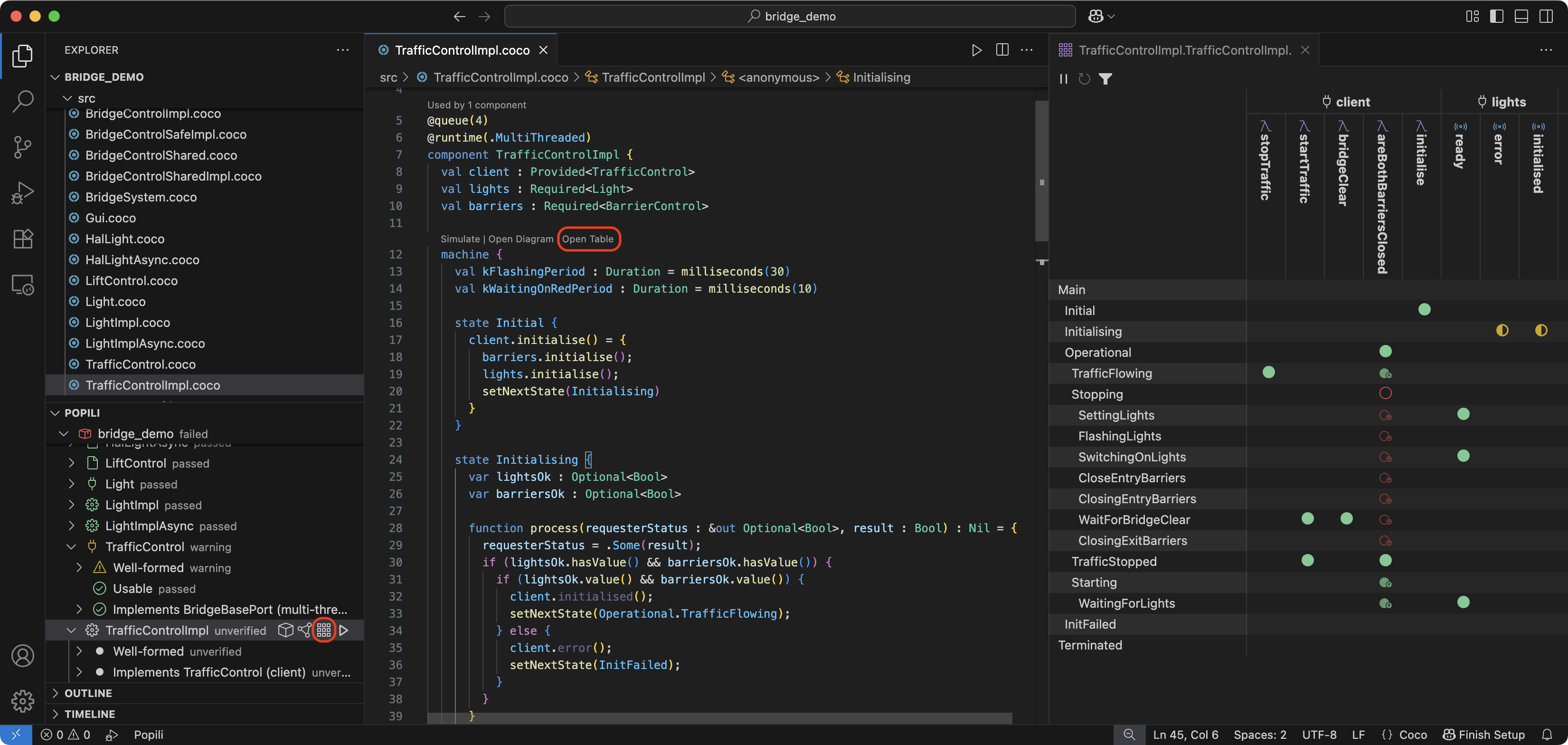Click Spaces: 2 indentation setting

tap(1260, 735)
